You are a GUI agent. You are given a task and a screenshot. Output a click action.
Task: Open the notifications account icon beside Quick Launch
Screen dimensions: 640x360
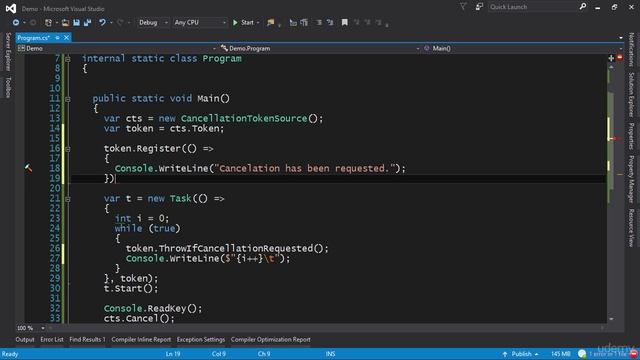tap(479, 7)
